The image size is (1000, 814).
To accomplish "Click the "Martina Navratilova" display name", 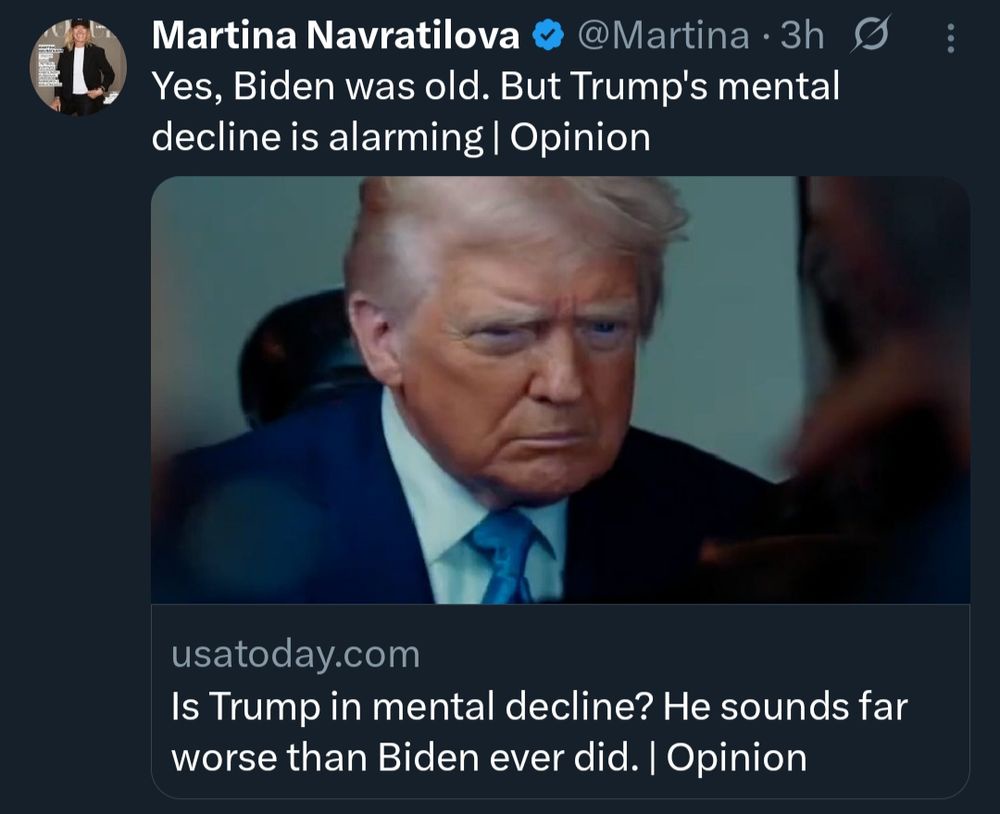I will click(x=336, y=37).
